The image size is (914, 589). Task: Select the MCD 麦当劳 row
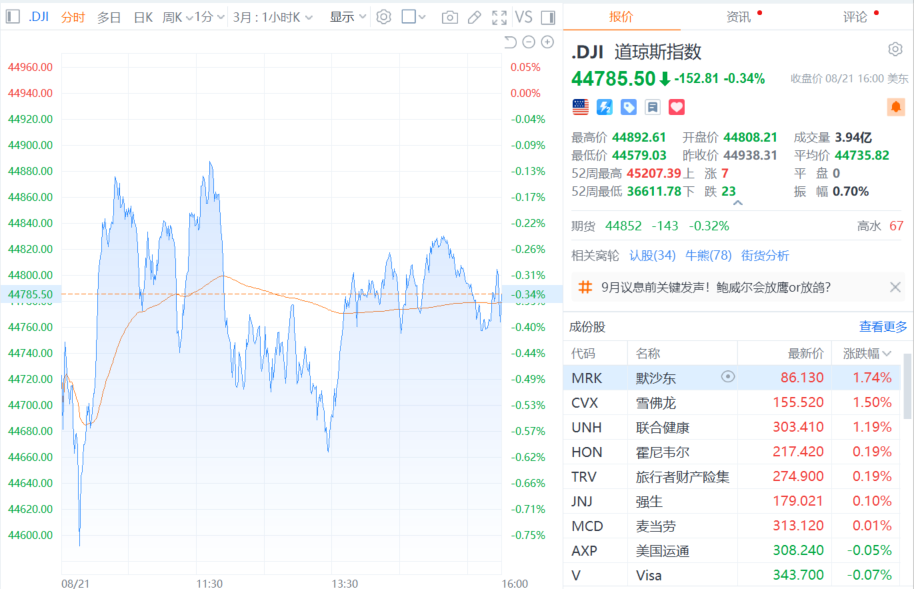pos(732,526)
